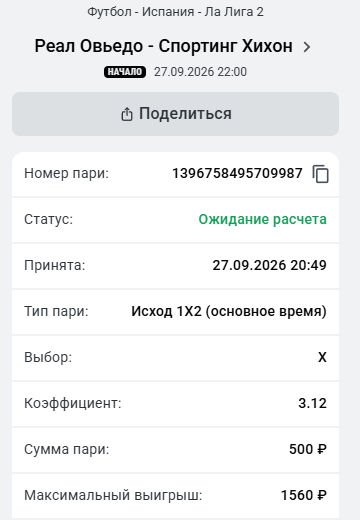Click the match start time 27.09.2026 22:00
360x520 pixels.
point(200,72)
